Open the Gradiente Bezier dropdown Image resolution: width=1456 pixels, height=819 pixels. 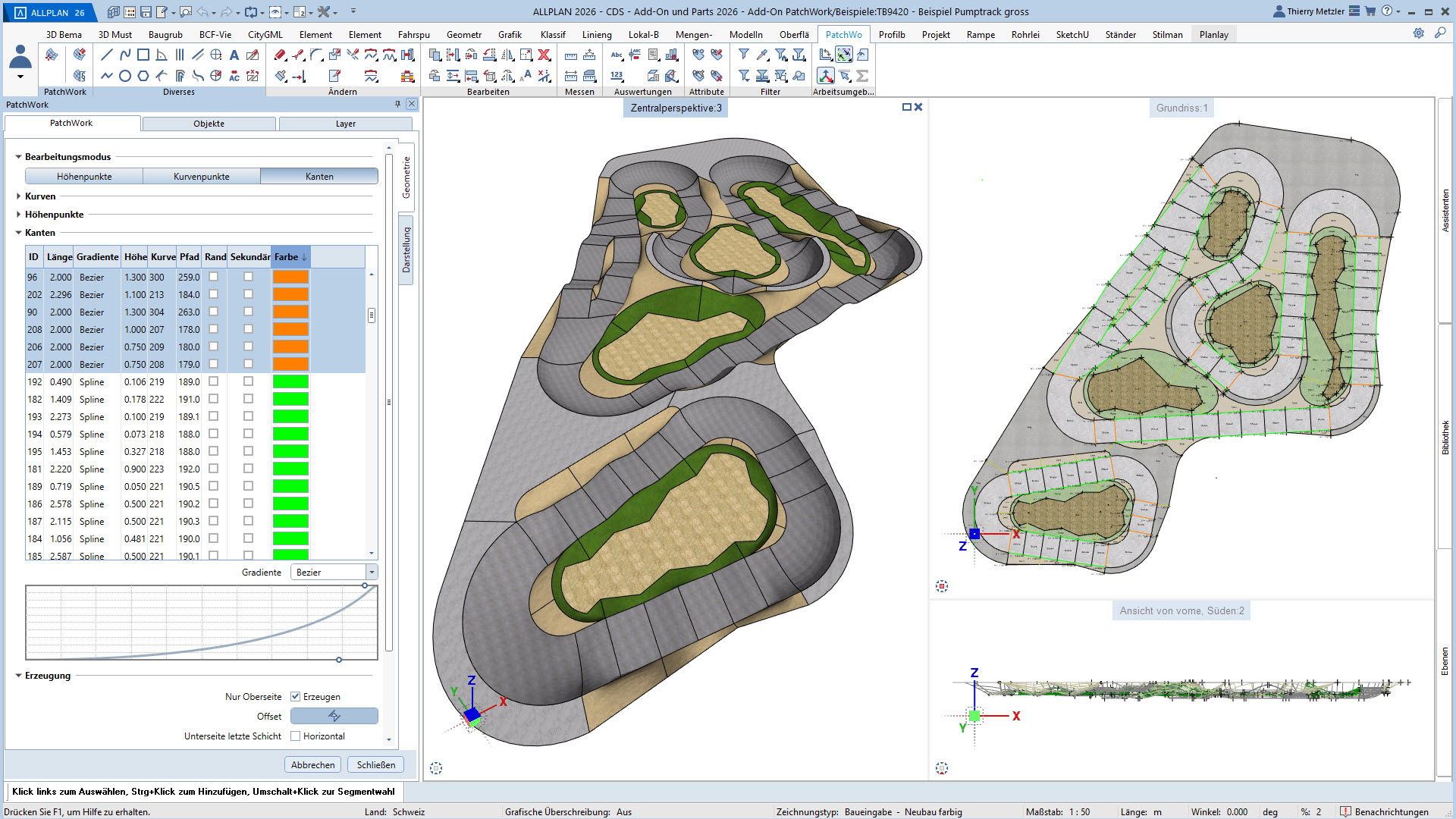pos(372,572)
